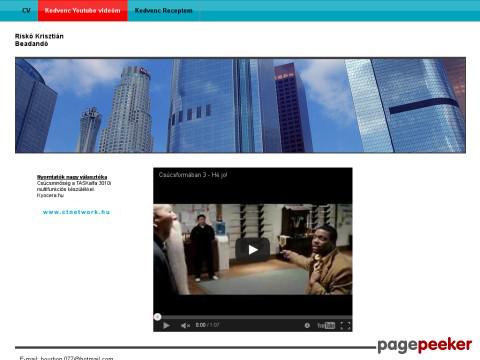The height and width of the screenshot is (360, 480).
Task: Toggle fullscreen mode in the video player
Action: click(345, 326)
